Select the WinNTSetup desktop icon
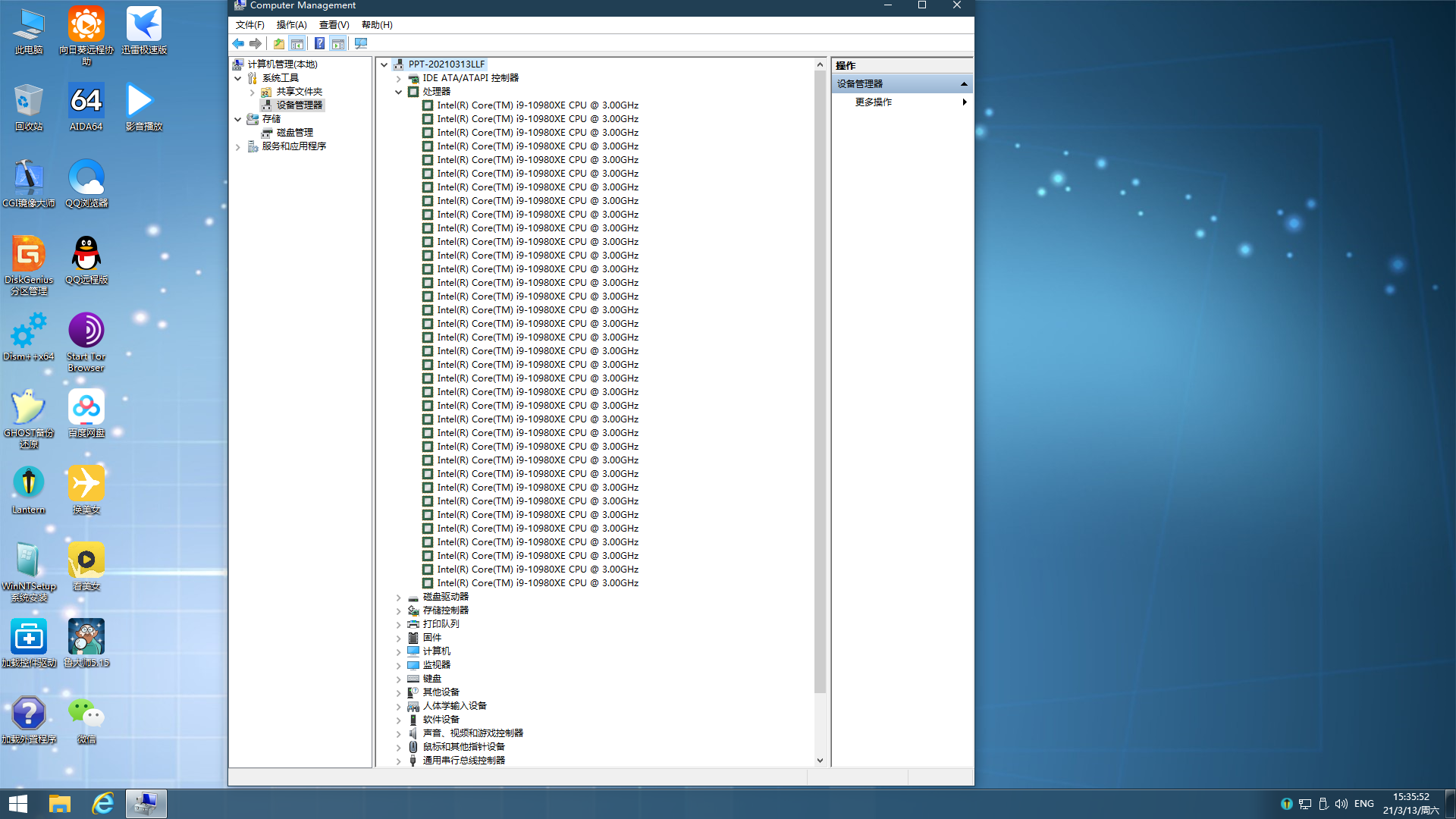Viewport: 1456px width, 819px height. tap(29, 572)
